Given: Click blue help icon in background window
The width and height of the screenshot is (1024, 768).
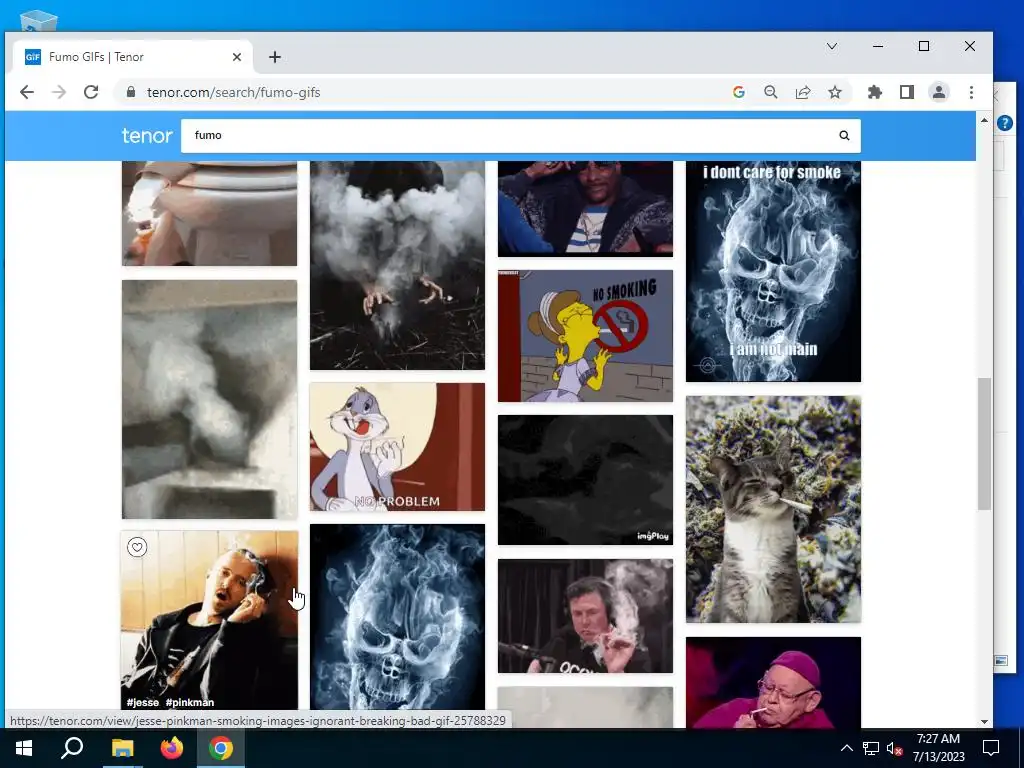Looking at the screenshot, I should click(1005, 123).
